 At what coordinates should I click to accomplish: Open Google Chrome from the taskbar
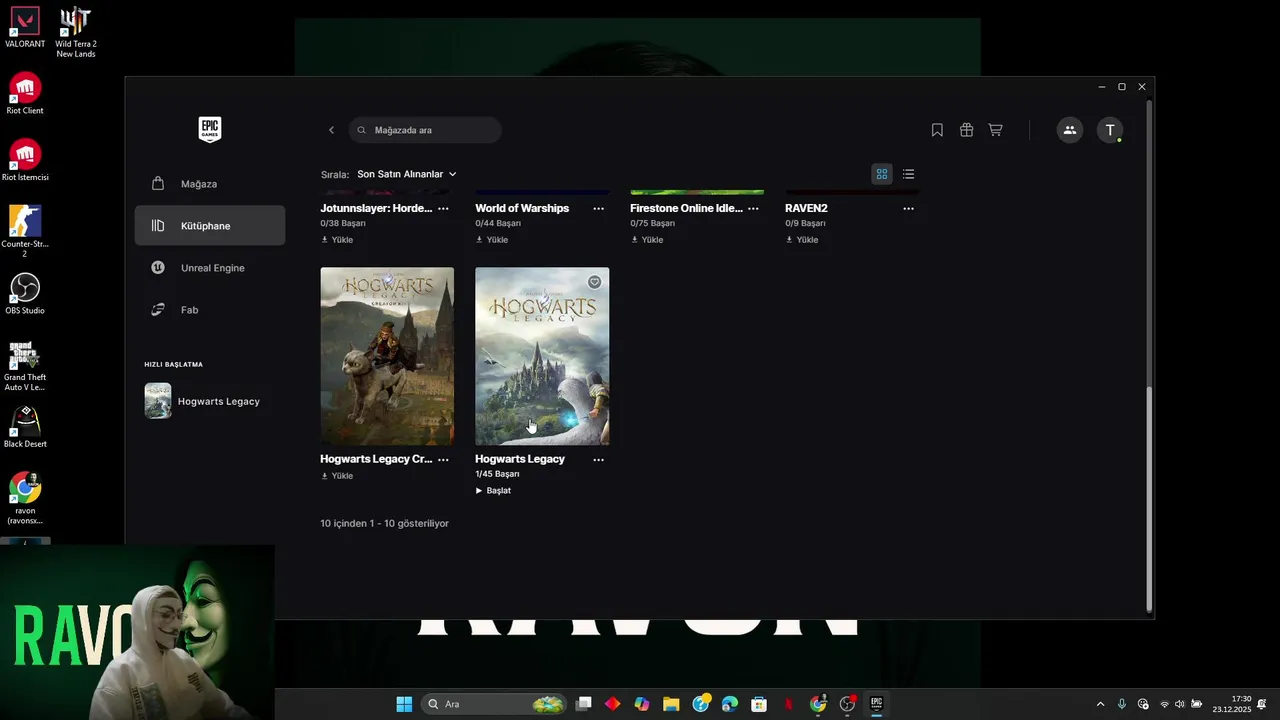pyautogui.click(x=818, y=704)
